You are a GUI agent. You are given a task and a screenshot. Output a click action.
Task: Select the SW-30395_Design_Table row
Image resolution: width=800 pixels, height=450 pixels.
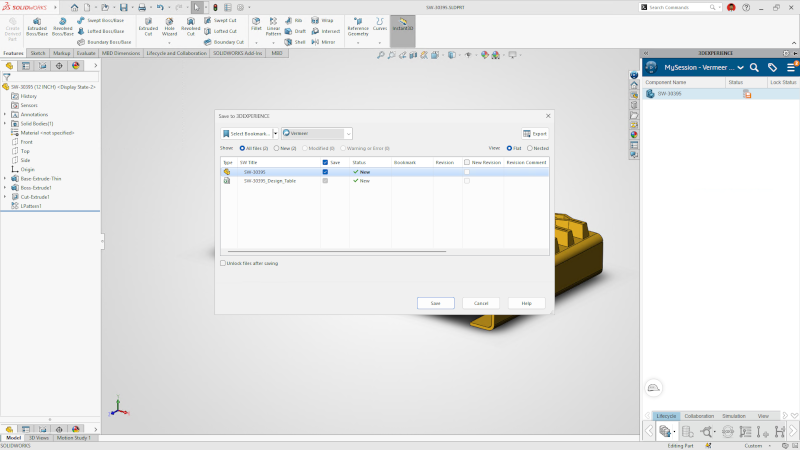pyautogui.click(x=269, y=181)
